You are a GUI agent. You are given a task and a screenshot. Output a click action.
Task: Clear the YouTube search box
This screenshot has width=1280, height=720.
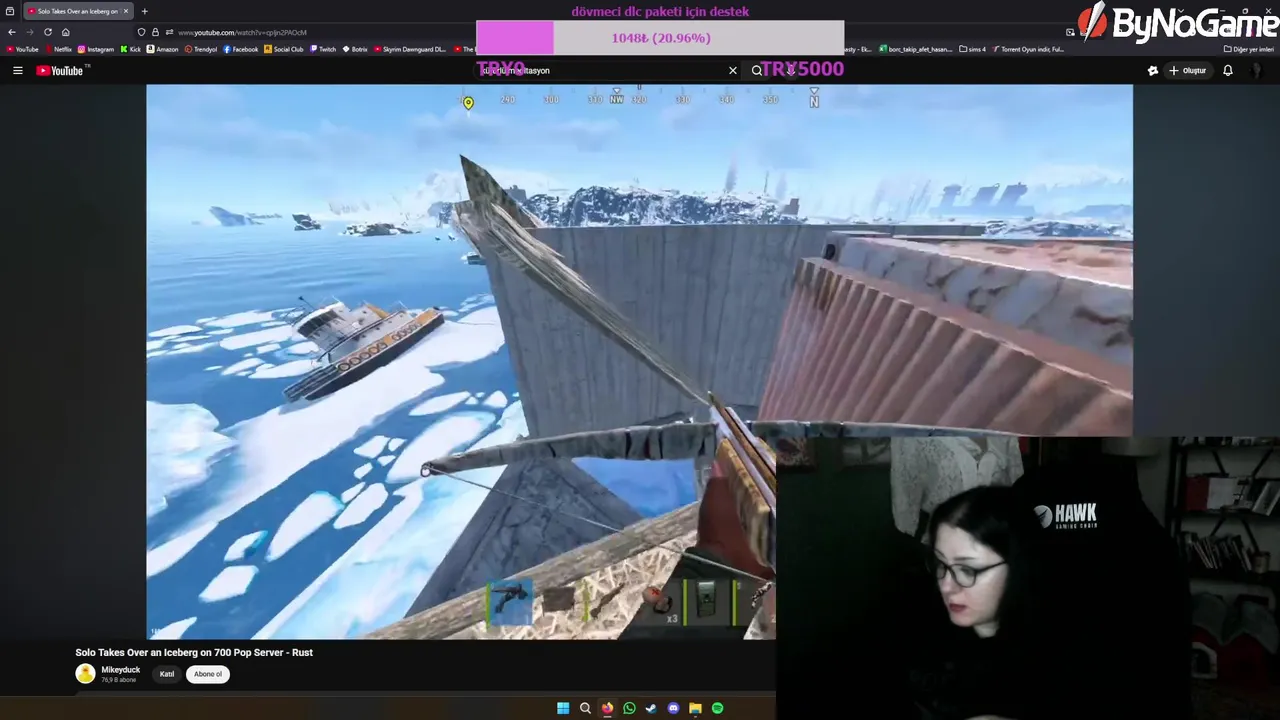[733, 71]
